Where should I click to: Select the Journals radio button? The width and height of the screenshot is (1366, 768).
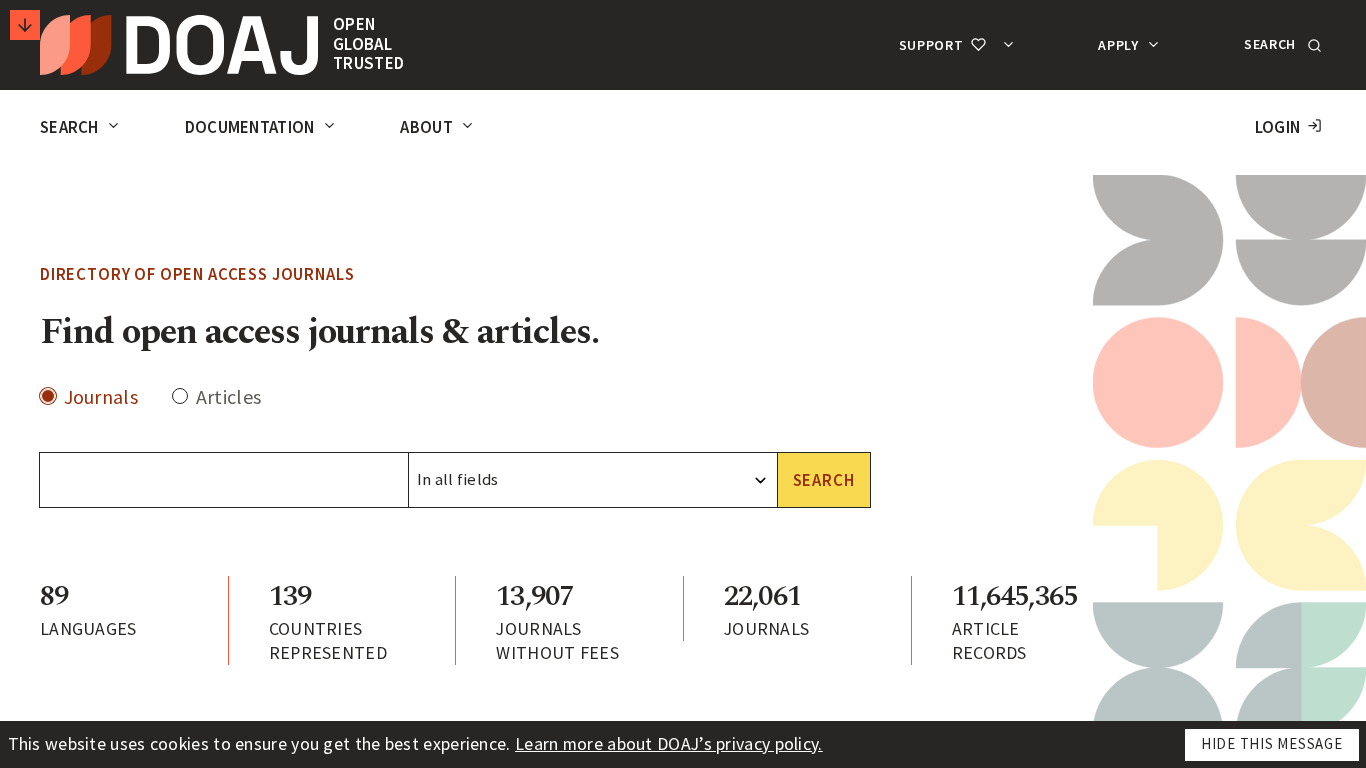[x=48, y=397]
